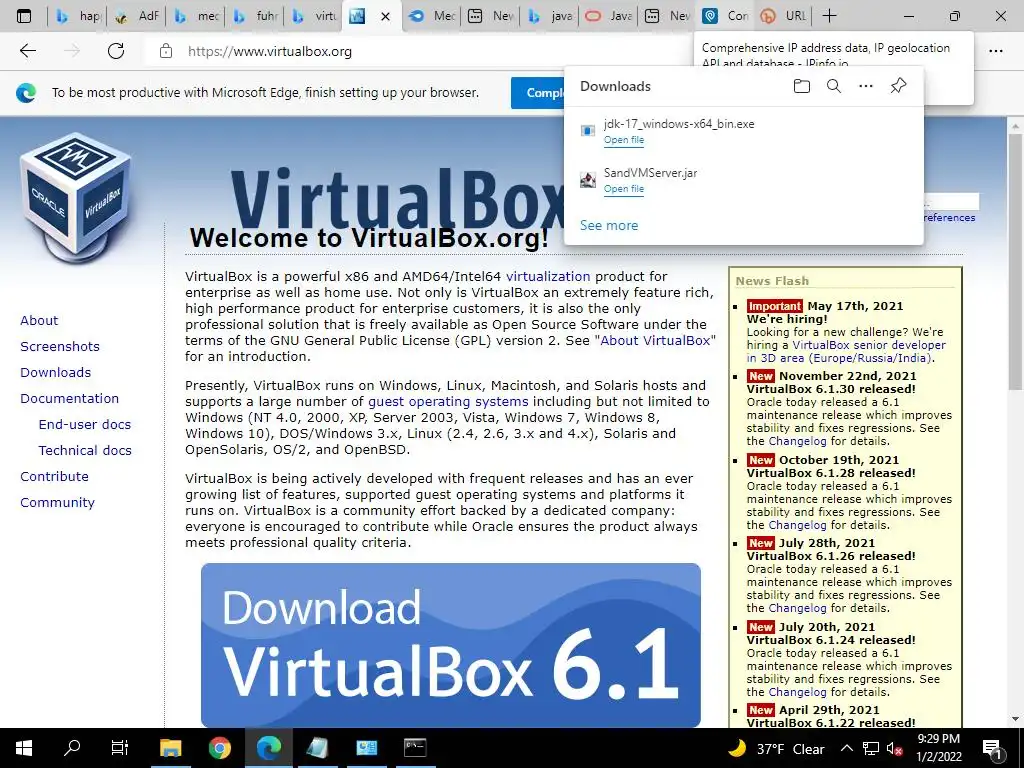Image resolution: width=1024 pixels, height=768 pixels.
Task: Open notification center icon
Action: pyautogui.click(x=993, y=749)
